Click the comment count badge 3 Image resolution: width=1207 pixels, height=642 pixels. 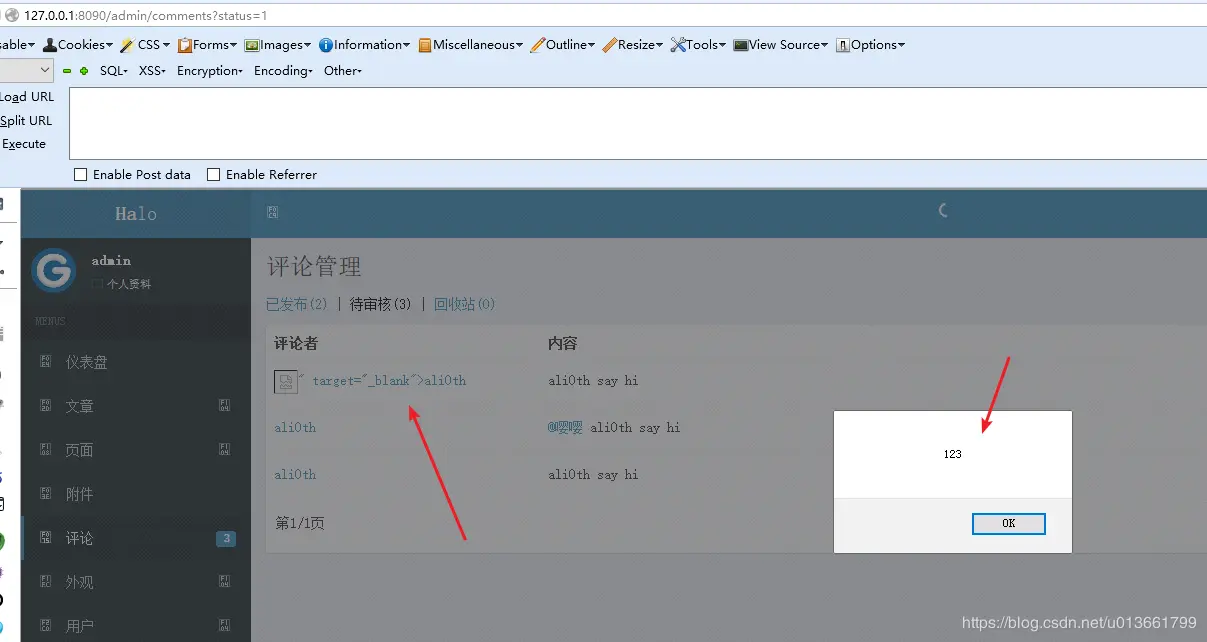pyautogui.click(x=226, y=539)
